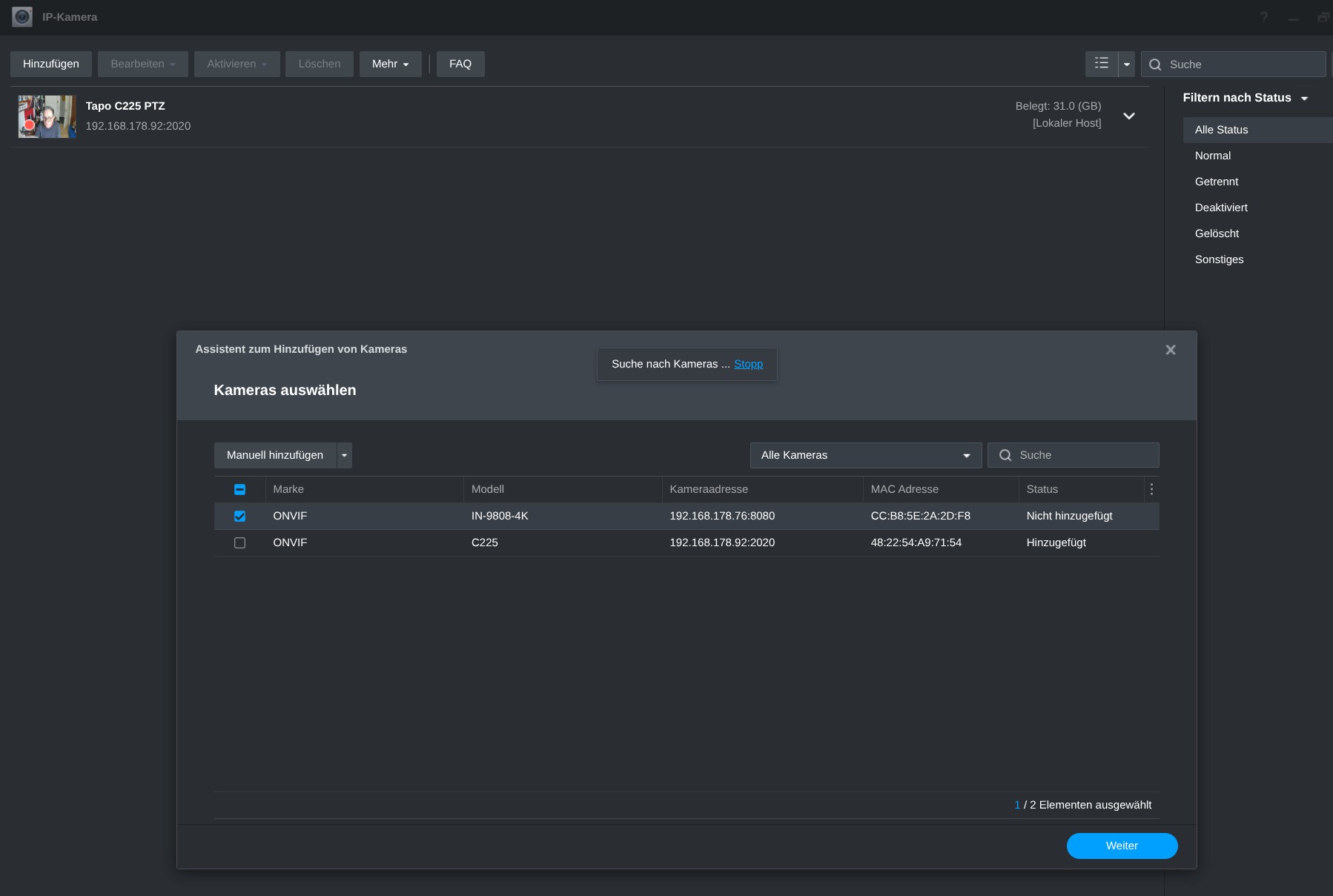1333x896 pixels.
Task: Uncheck the IN-9808-4K camera checkbox
Action: [239, 516]
